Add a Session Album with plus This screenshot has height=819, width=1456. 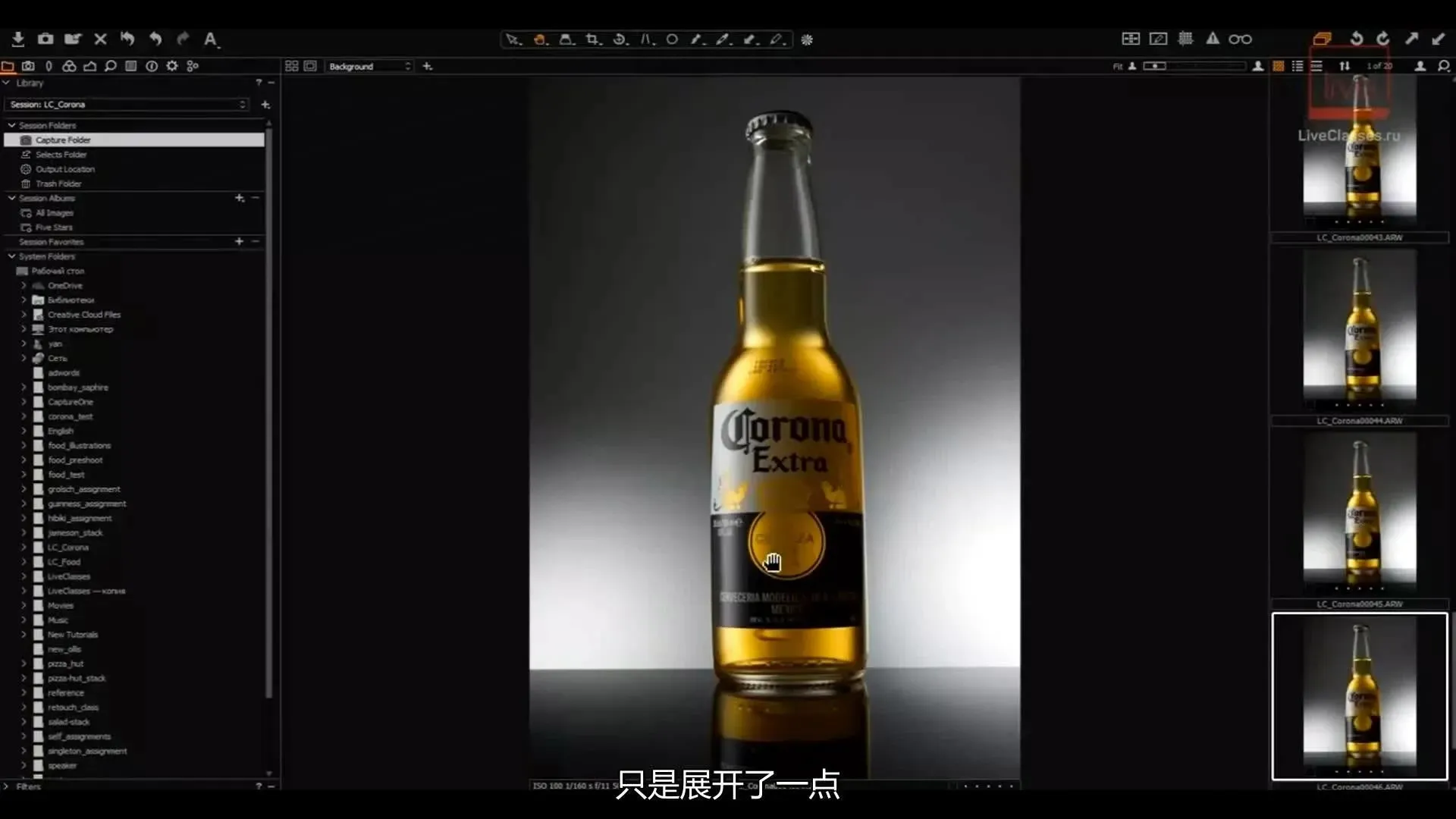click(x=239, y=198)
